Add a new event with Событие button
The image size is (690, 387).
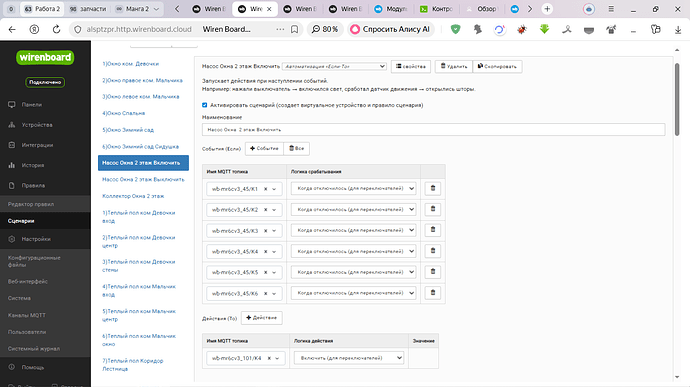click(264, 148)
